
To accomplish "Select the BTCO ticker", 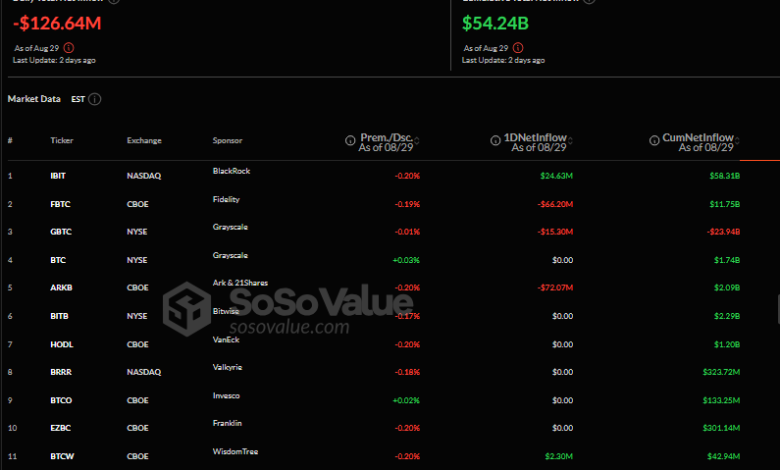I will (x=61, y=400).
